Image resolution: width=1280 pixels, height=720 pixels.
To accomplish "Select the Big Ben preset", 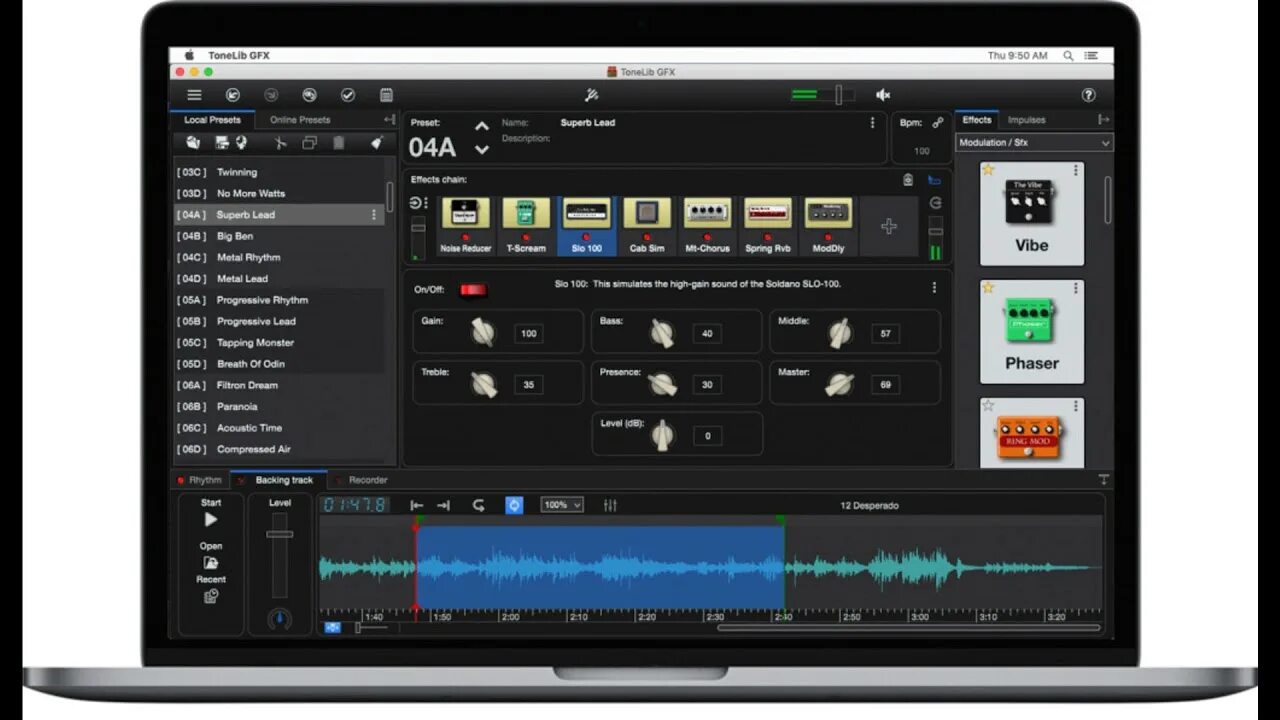I will 278,236.
